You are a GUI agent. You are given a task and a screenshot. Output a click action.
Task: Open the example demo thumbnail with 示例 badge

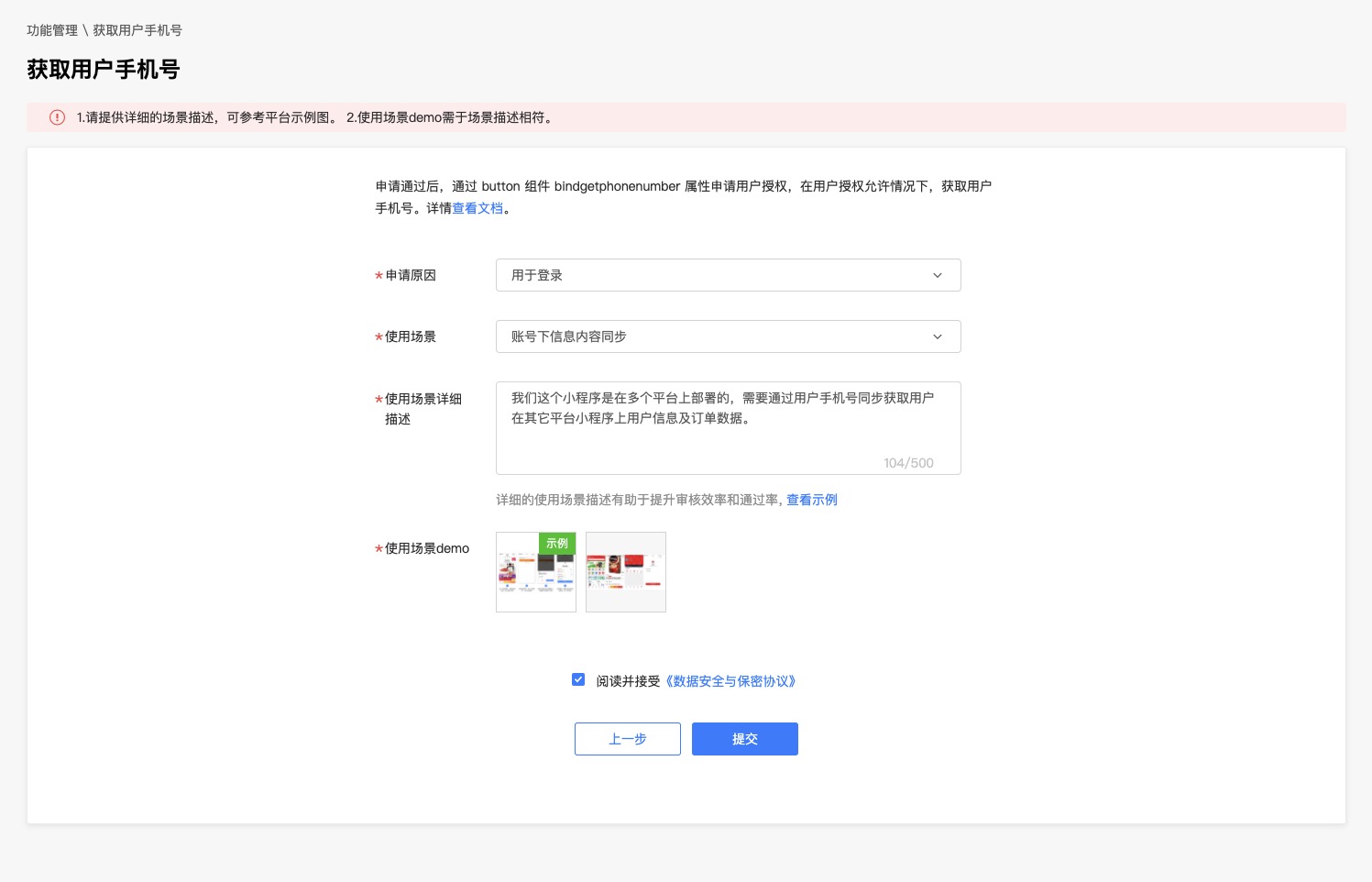(x=536, y=572)
